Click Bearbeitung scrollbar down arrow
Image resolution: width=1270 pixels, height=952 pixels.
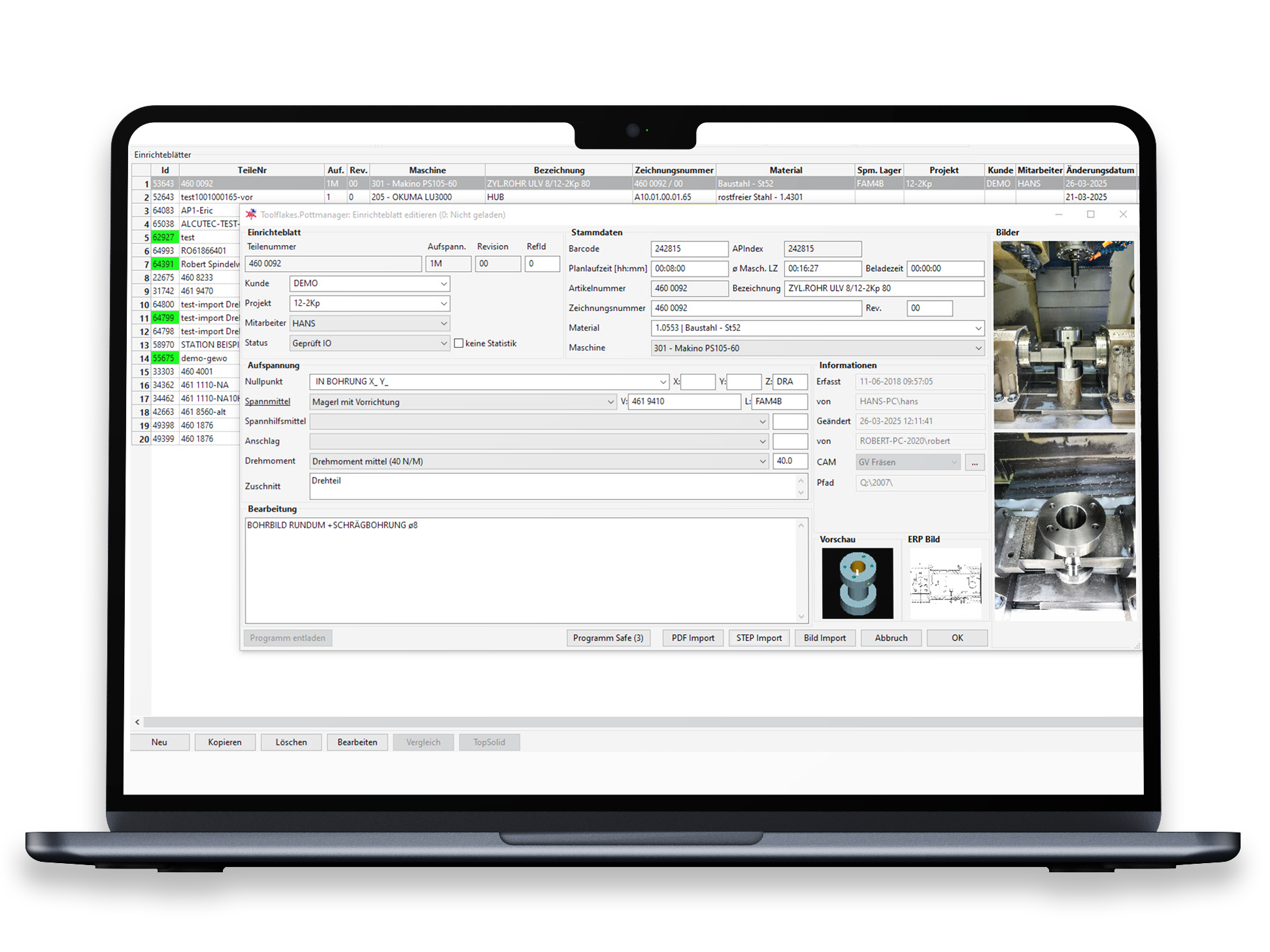[x=802, y=616]
